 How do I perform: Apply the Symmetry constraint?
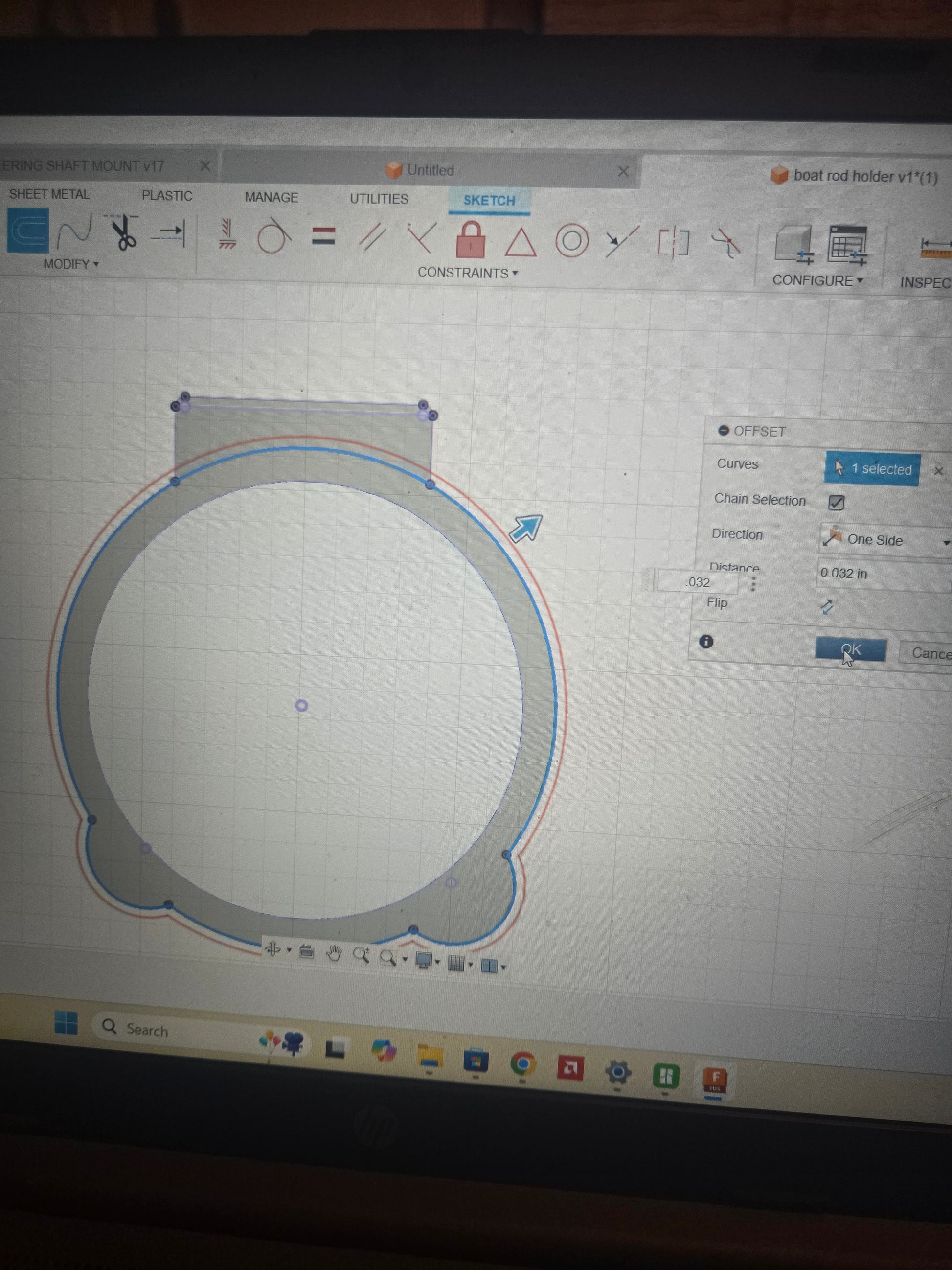(673, 243)
